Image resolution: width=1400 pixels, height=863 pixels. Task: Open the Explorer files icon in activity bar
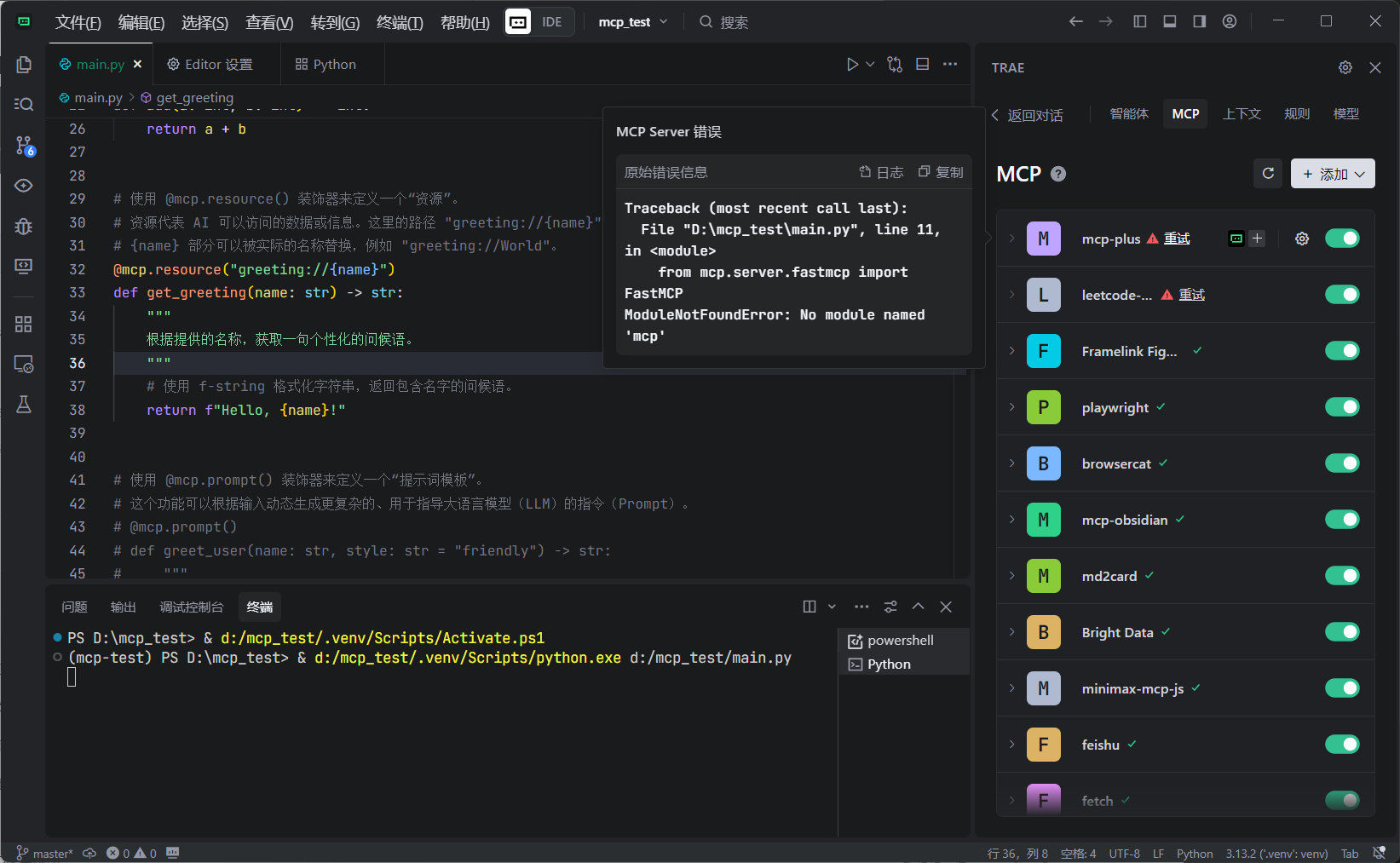[24, 65]
